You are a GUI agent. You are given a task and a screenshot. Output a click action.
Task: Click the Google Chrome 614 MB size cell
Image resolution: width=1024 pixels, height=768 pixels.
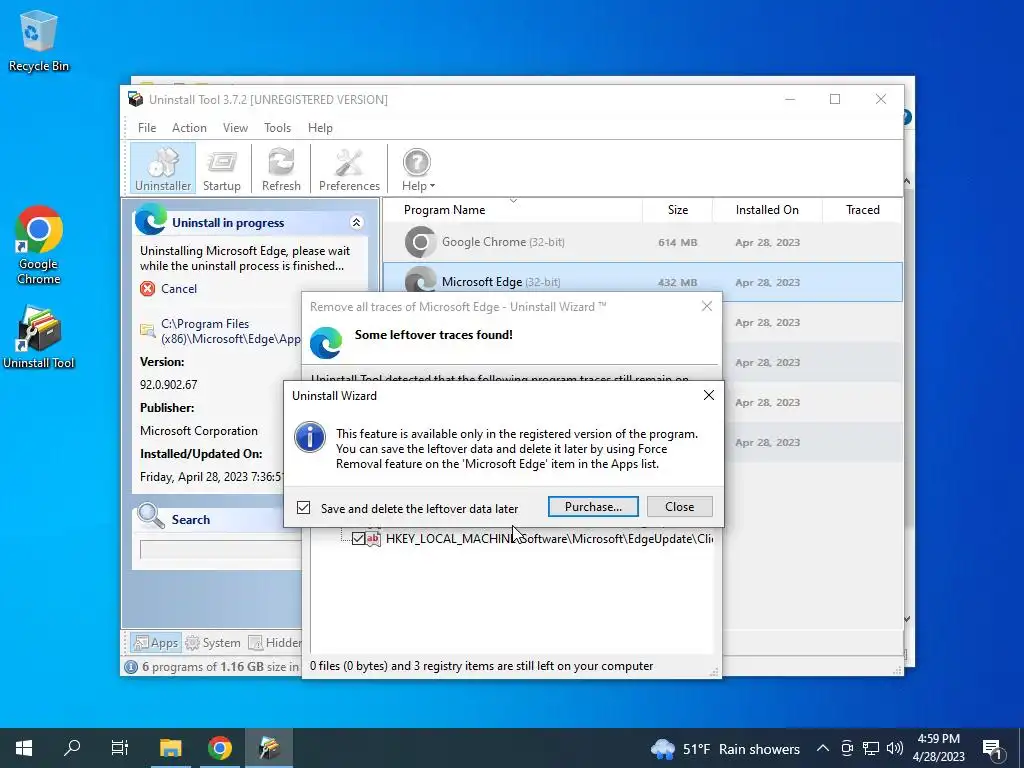[x=677, y=242]
